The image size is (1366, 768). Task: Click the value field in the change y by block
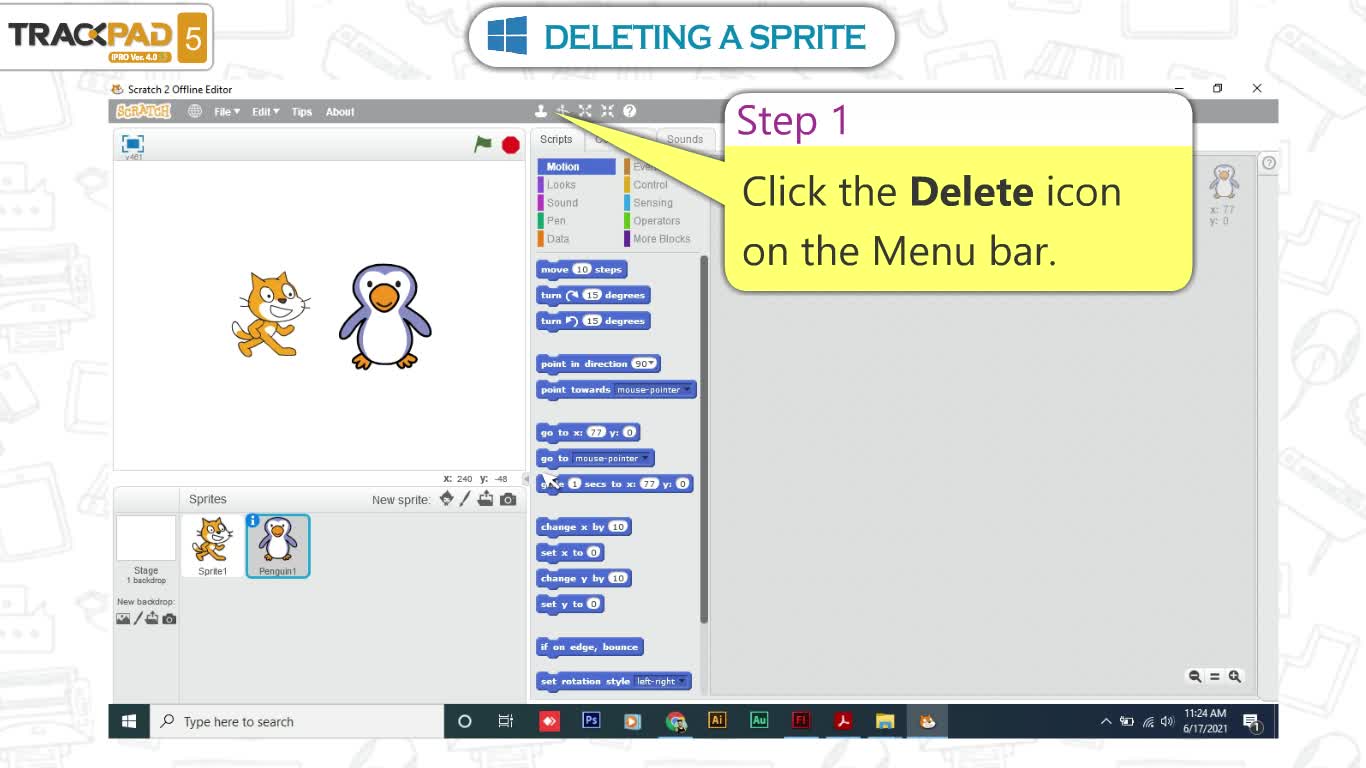tap(618, 578)
